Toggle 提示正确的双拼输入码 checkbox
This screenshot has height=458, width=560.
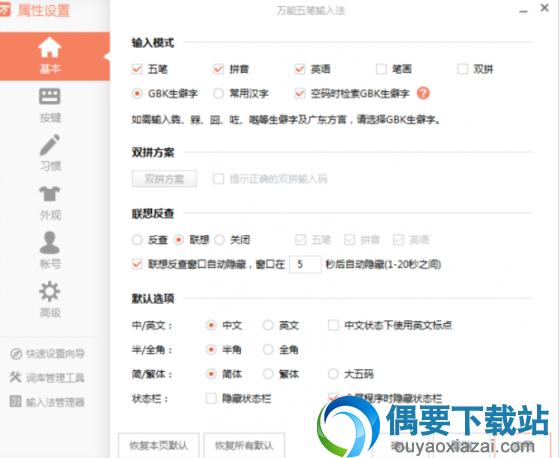[x=219, y=179]
